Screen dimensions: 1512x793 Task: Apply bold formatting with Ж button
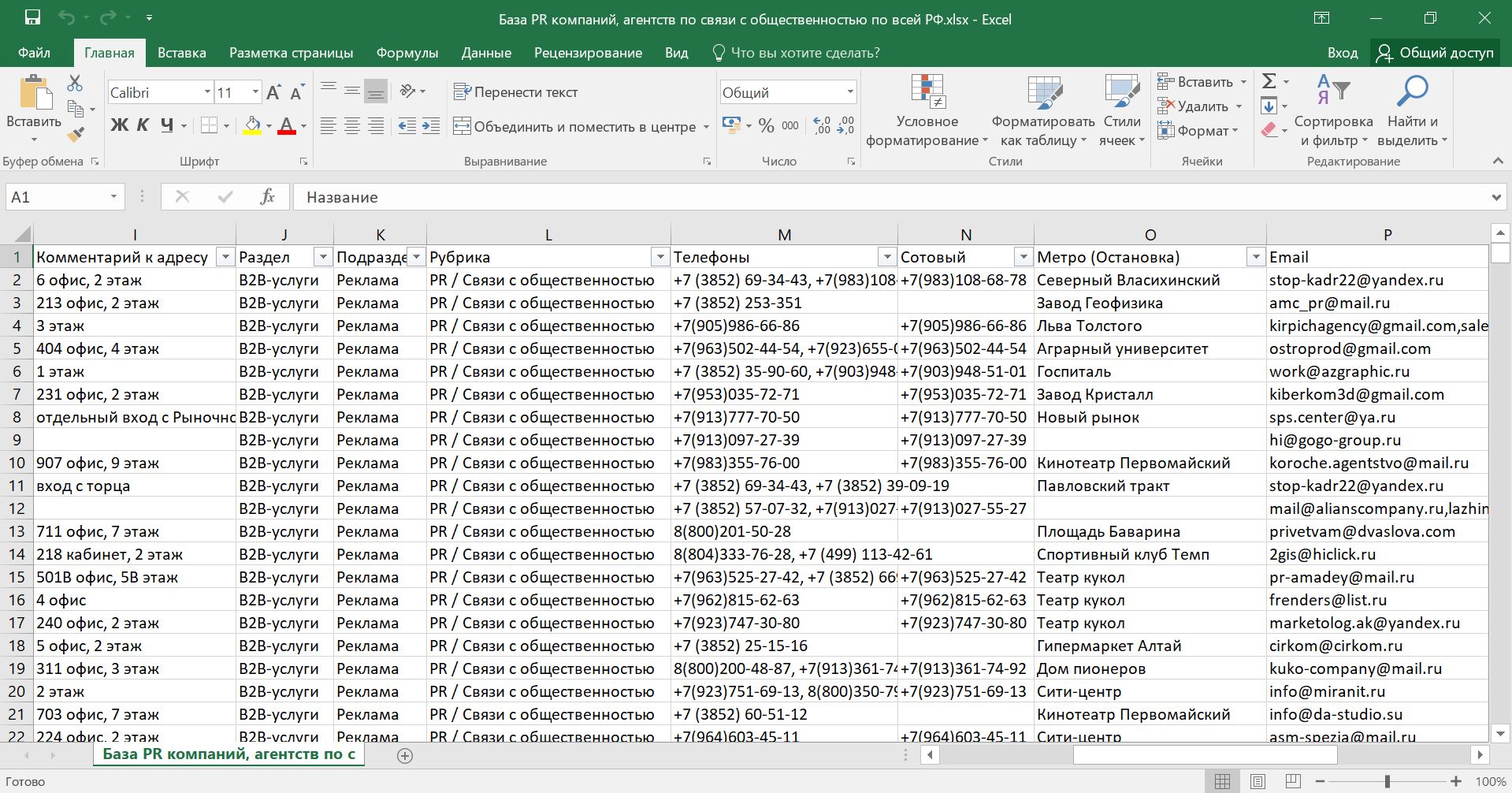pos(119,125)
